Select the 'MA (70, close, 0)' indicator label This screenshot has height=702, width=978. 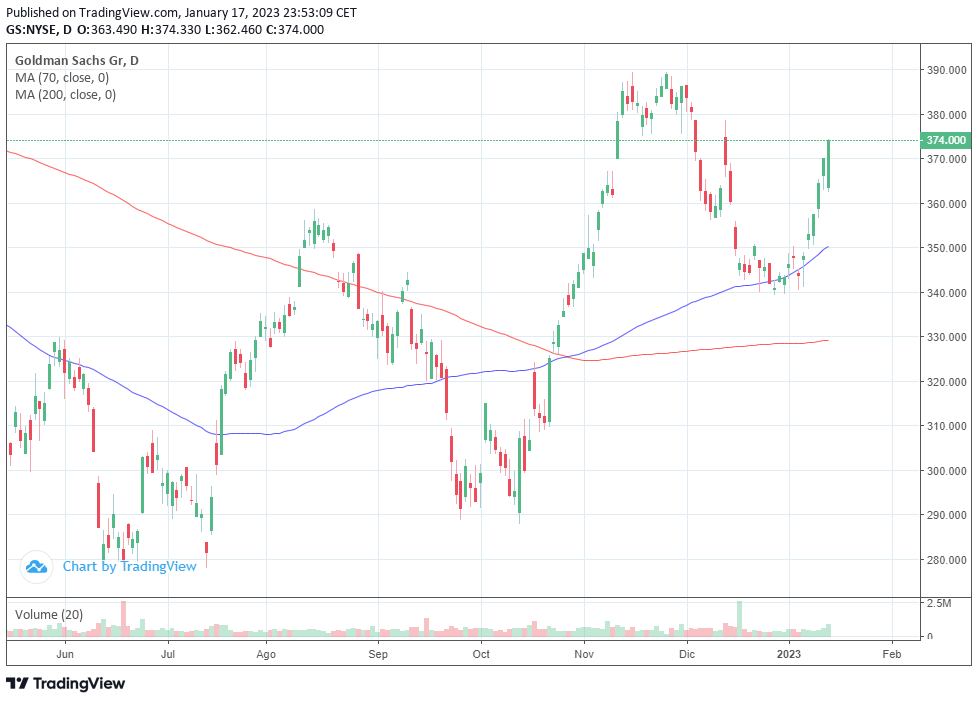[62, 77]
